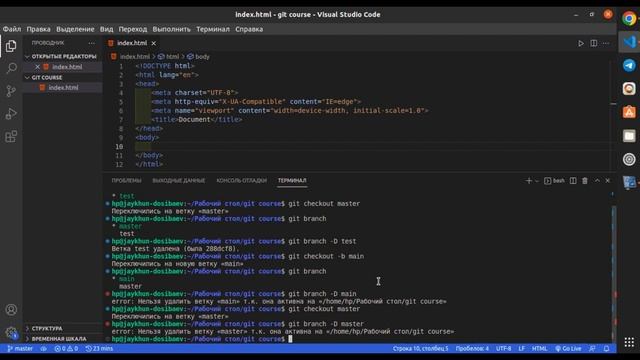Screen dimensions: 640x360
Task: Open the Search view in activity bar
Action: pyautogui.click(x=11, y=68)
